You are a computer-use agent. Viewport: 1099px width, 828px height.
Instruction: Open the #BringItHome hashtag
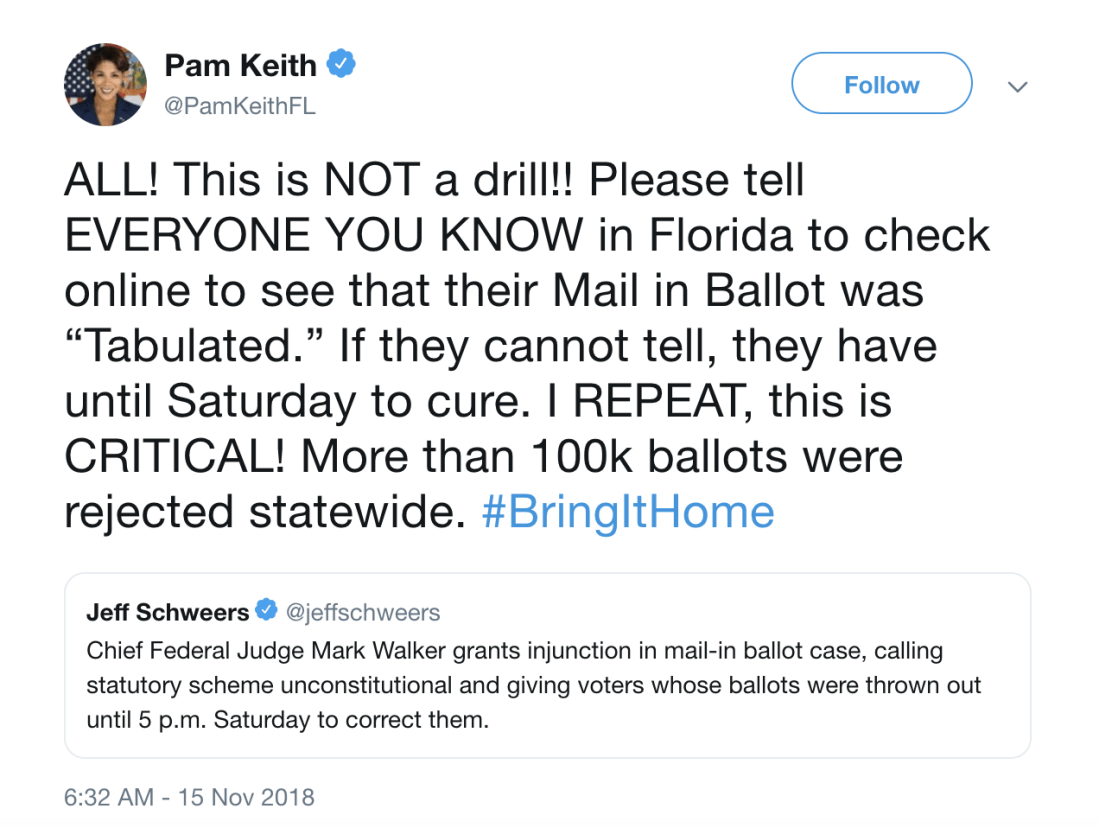[x=627, y=512]
